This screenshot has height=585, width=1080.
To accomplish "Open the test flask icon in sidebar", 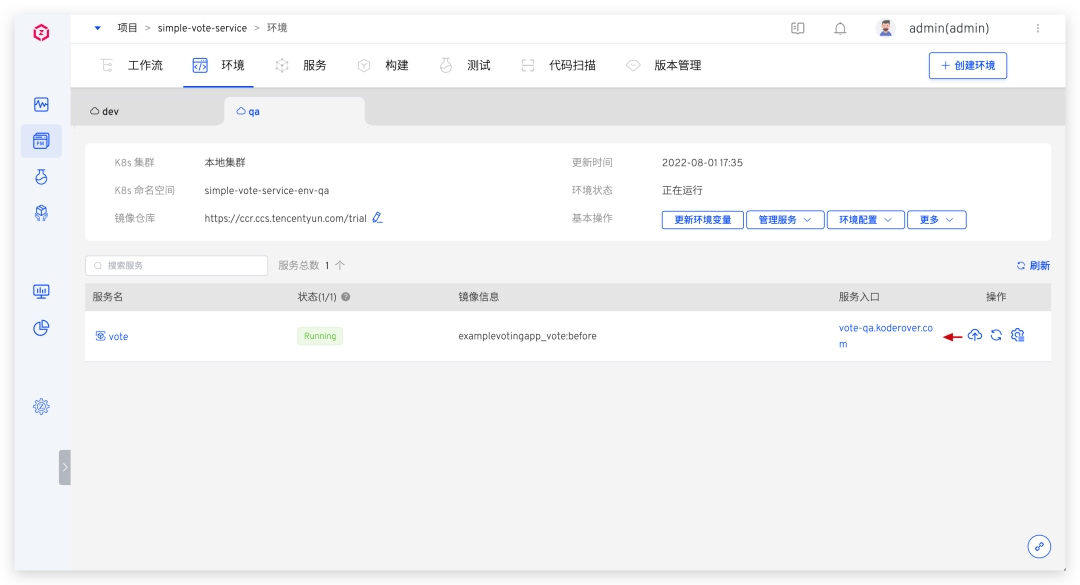I will pyautogui.click(x=41, y=177).
